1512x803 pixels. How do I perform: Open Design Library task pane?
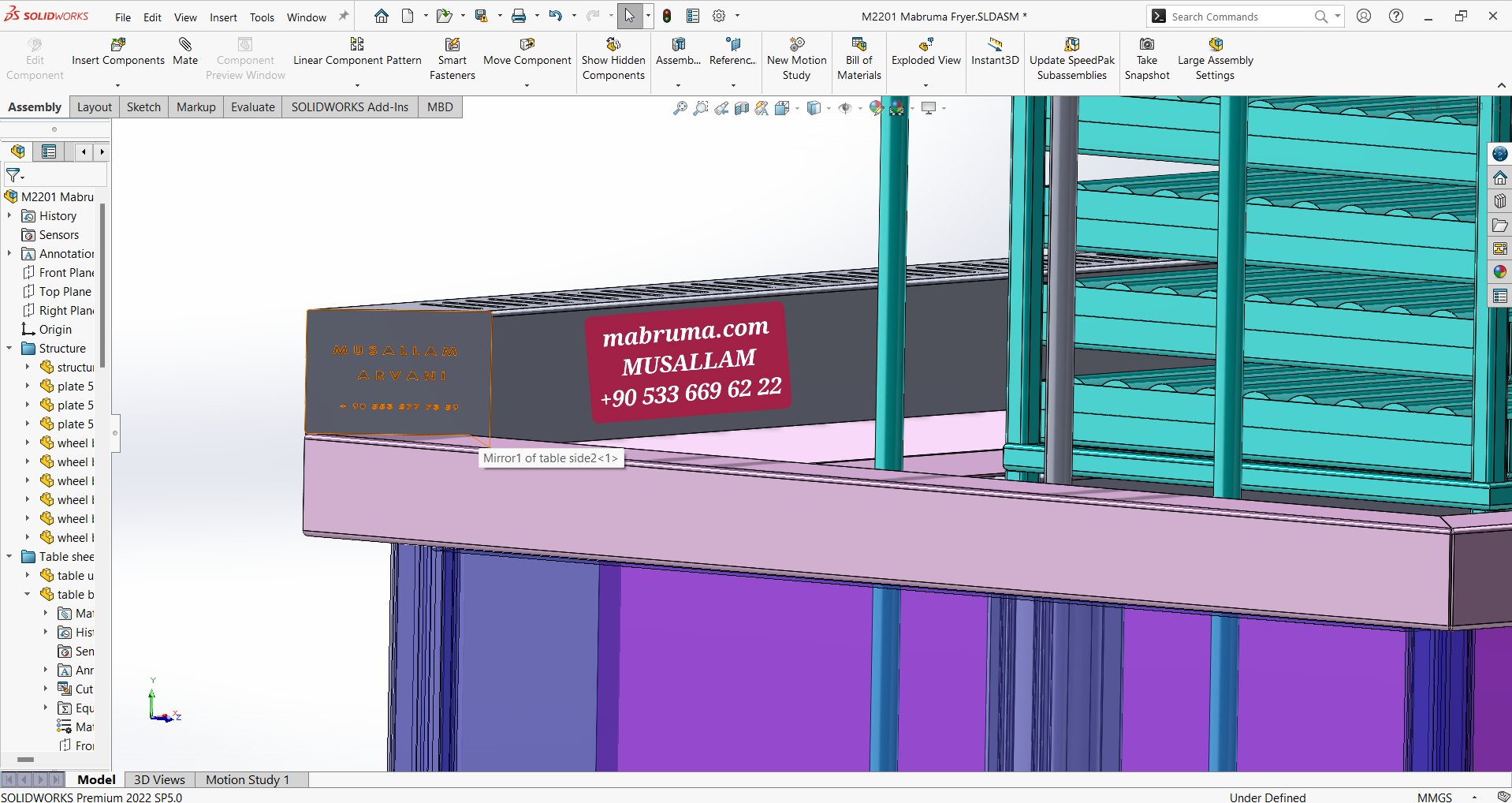pos(1499,201)
